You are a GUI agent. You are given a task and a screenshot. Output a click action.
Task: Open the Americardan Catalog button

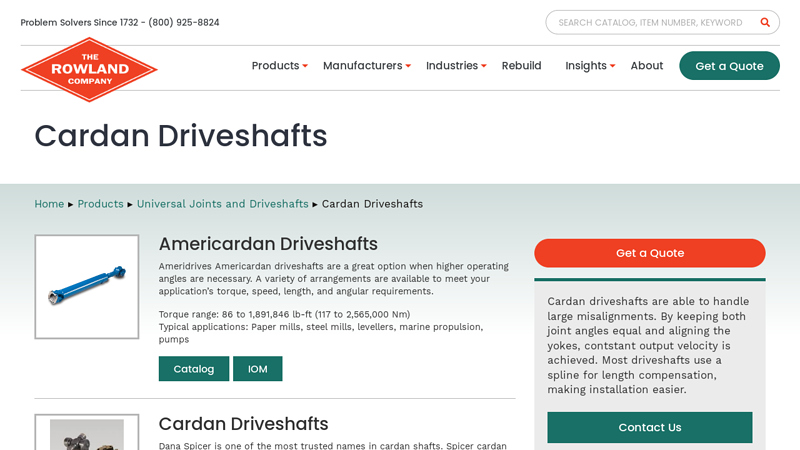[194, 369]
